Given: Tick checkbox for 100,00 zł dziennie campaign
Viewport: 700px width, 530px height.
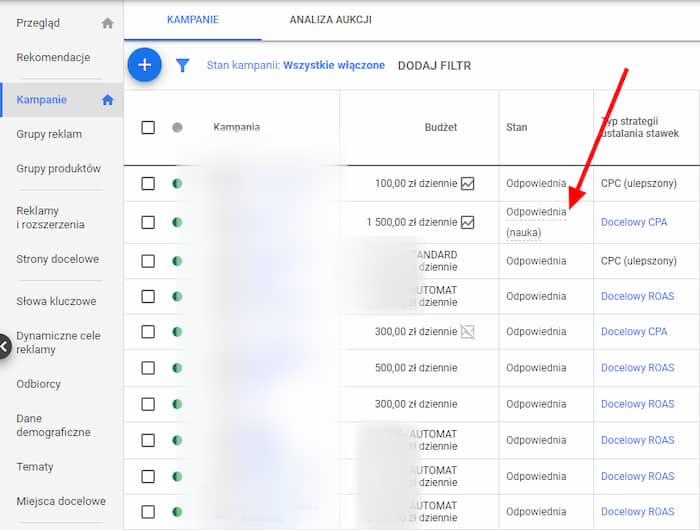Looking at the screenshot, I should [x=148, y=184].
